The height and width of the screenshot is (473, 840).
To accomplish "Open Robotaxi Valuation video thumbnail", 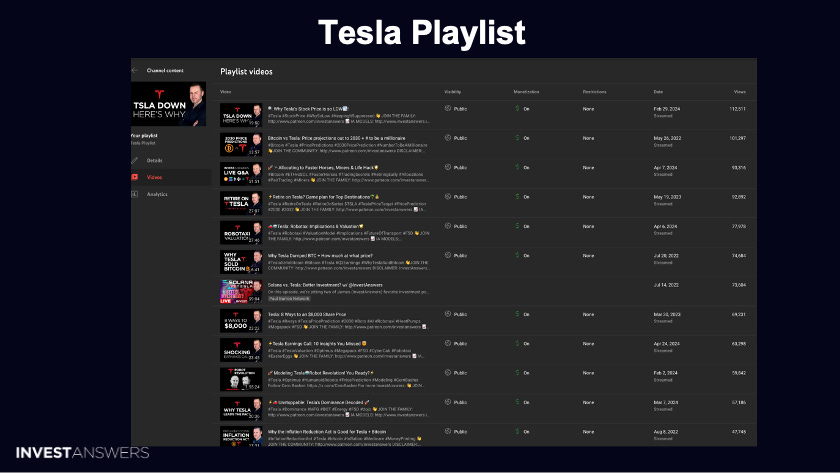I will [241, 233].
